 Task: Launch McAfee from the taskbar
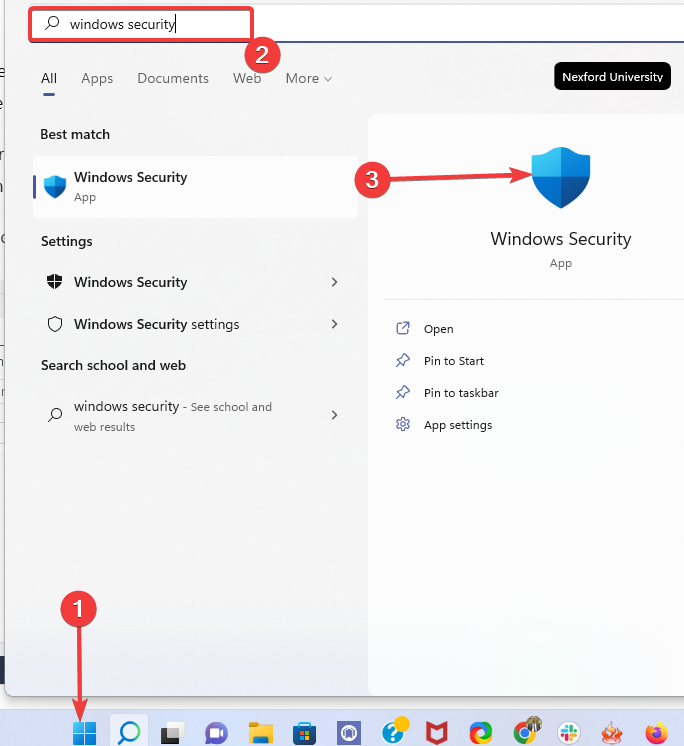437,733
